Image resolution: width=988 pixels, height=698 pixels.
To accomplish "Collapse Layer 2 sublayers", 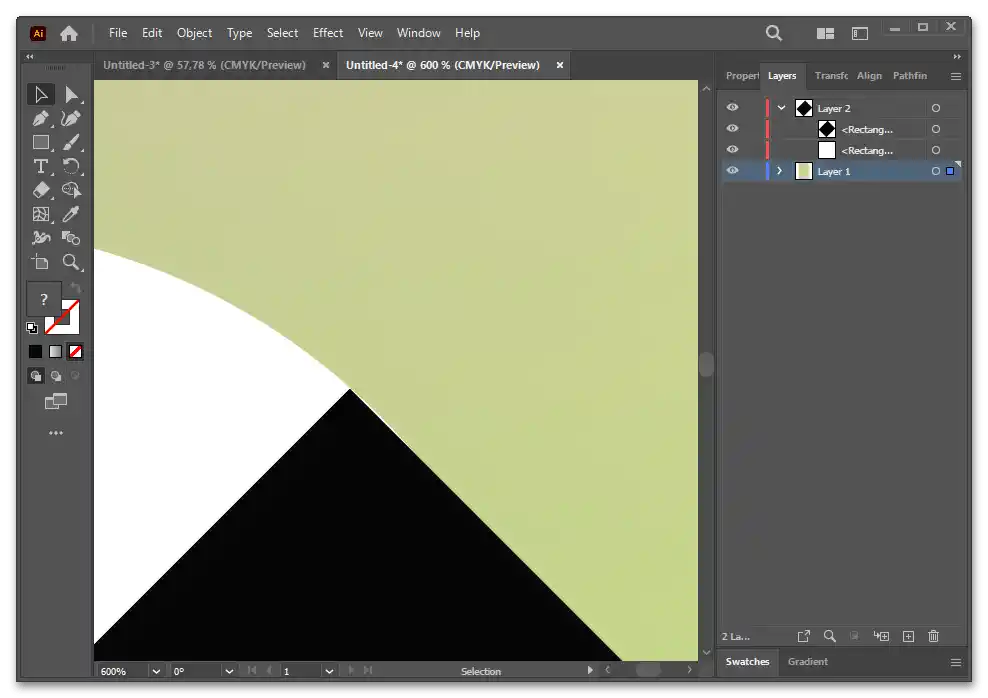I will pyautogui.click(x=782, y=108).
